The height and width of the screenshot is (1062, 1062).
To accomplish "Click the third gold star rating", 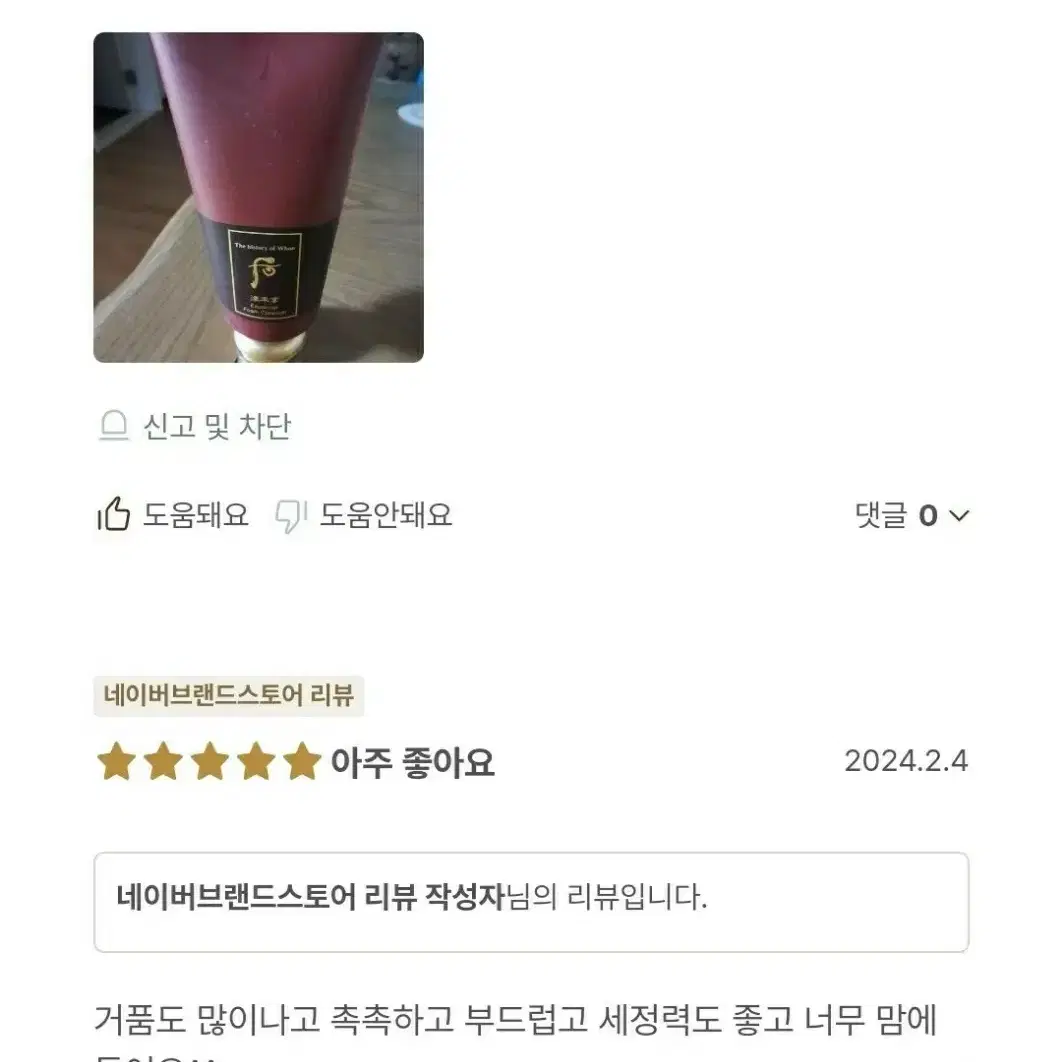I will pyautogui.click(x=210, y=761).
